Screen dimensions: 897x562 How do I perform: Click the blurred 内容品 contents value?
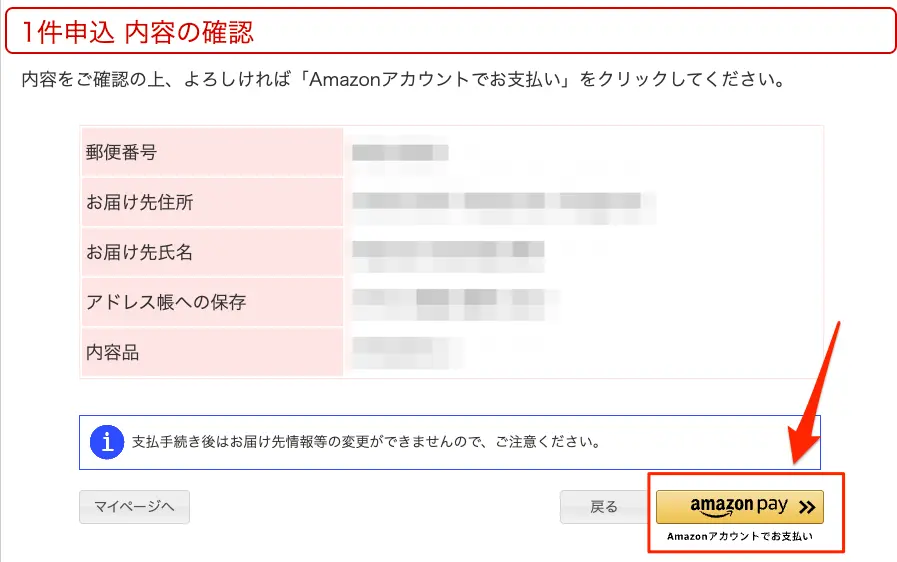pyautogui.click(x=406, y=351)
